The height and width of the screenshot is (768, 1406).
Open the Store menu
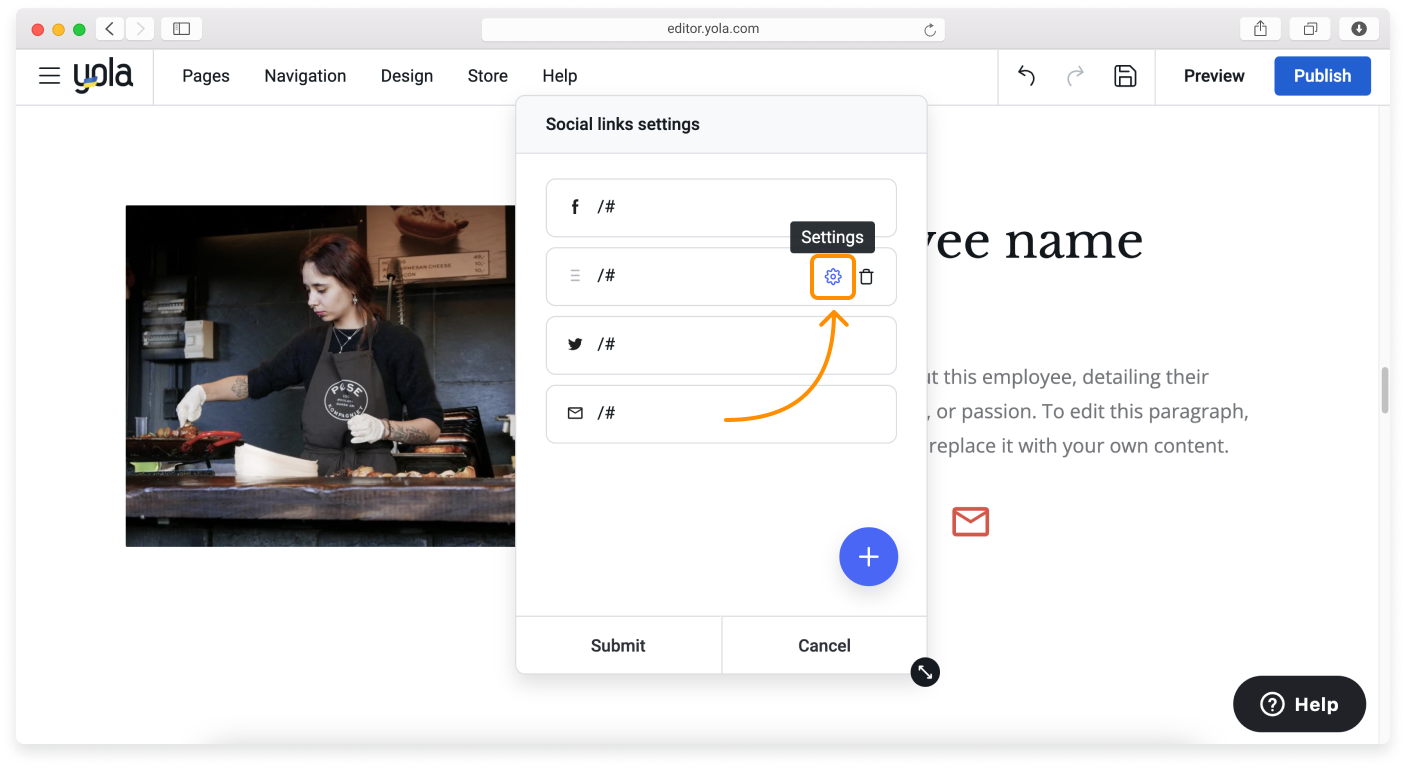(488, 76)
